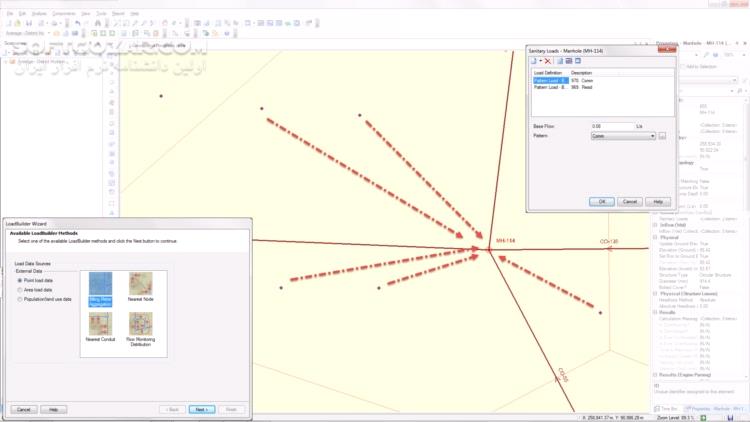Viewport: 750px width, 422px height.
Task: Click New load icon in Sanitary Loads
Action: pos(534,61)
